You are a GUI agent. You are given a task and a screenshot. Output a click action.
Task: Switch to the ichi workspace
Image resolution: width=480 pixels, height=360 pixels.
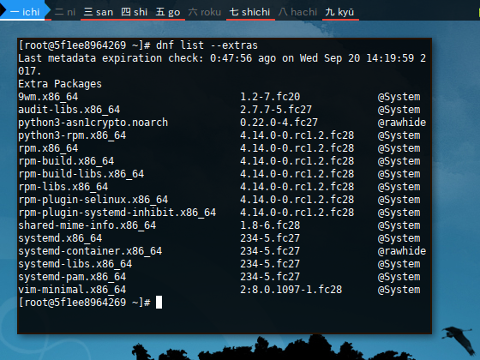click(x=25, y=12)
